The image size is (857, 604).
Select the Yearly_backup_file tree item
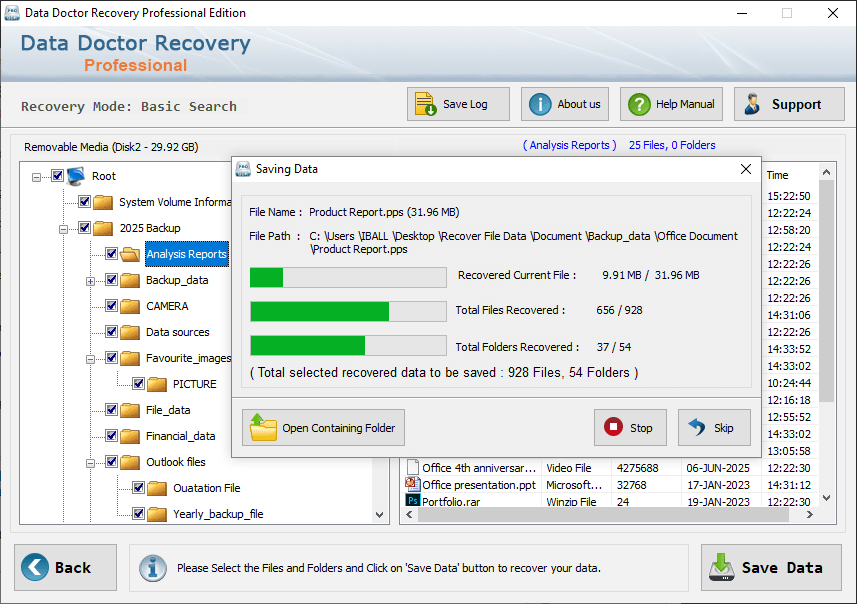click(218, 514)
